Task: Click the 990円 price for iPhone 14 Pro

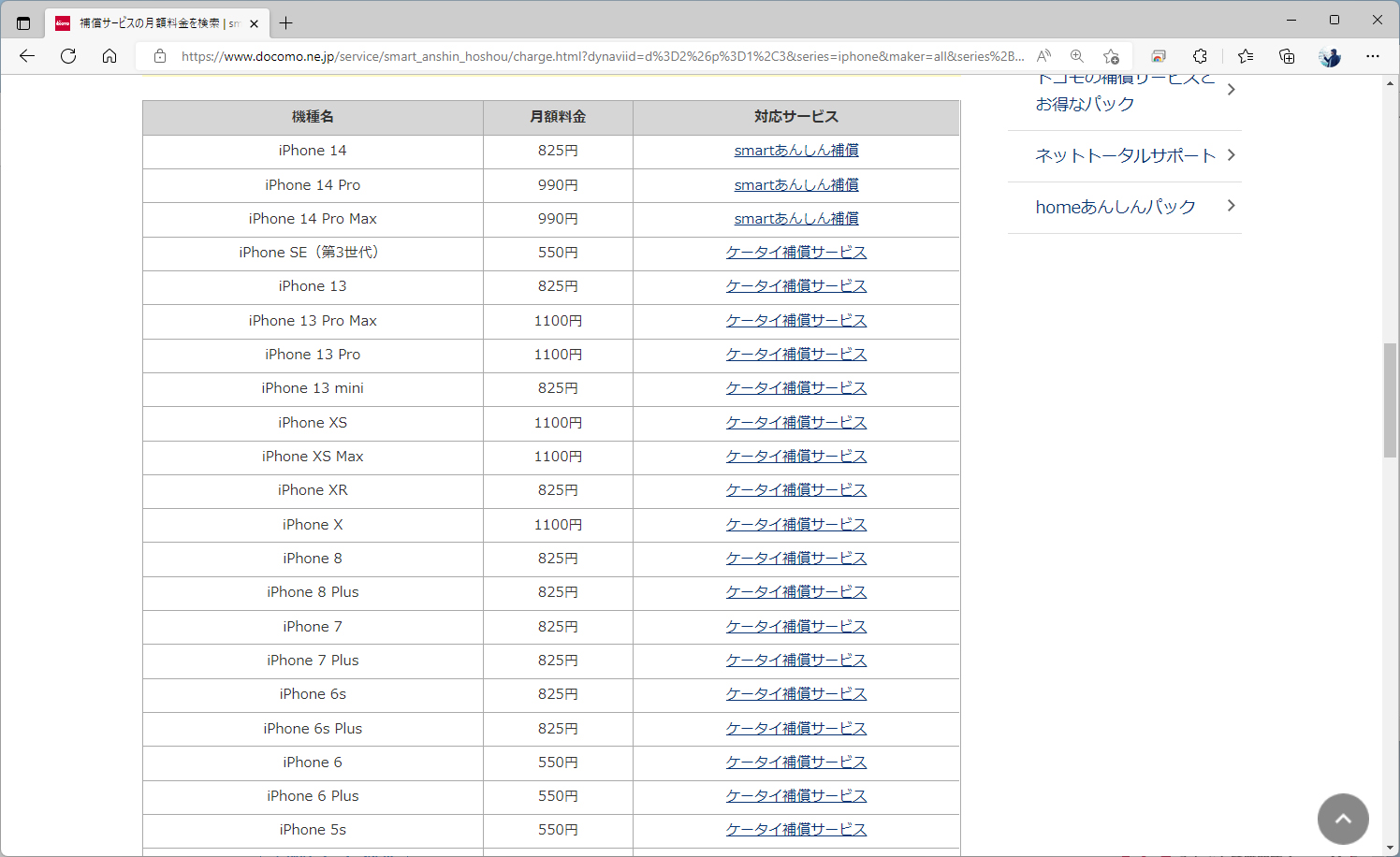Action: [558, 185]
